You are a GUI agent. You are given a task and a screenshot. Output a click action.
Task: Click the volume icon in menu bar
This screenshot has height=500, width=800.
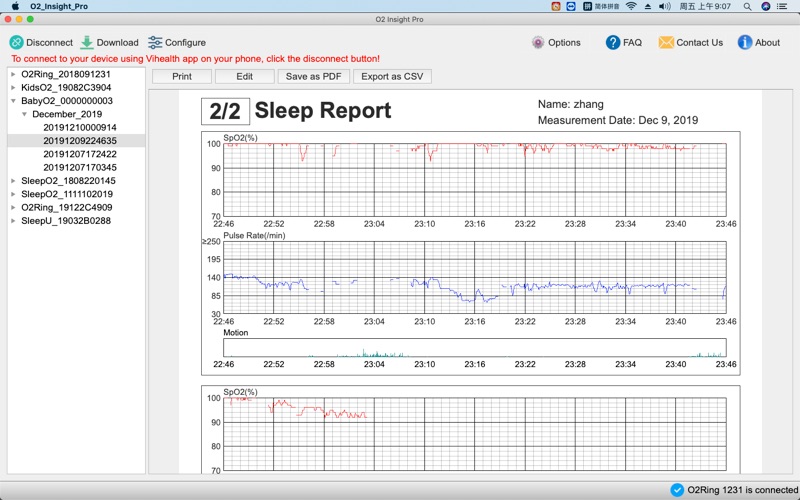click(664, 6)
